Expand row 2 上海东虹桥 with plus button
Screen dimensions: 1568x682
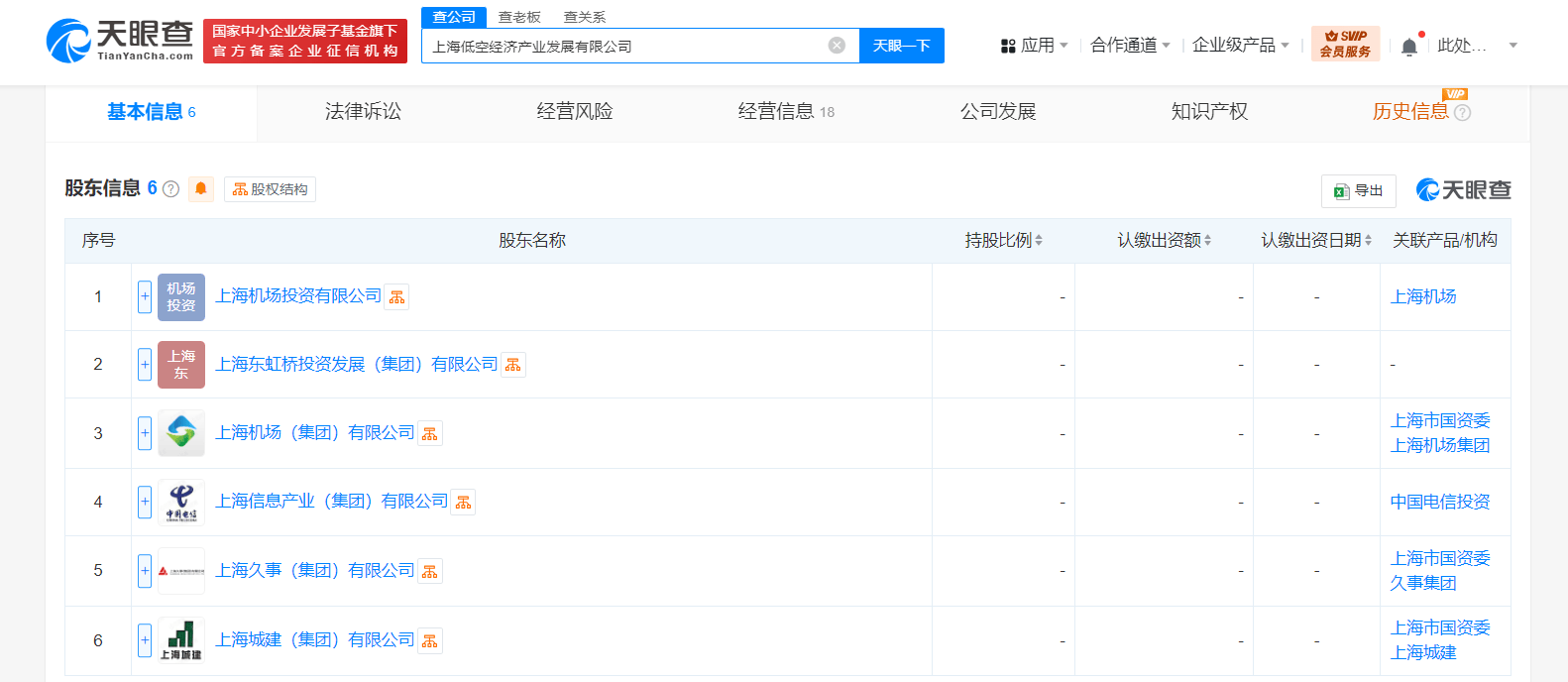point(145,365)
